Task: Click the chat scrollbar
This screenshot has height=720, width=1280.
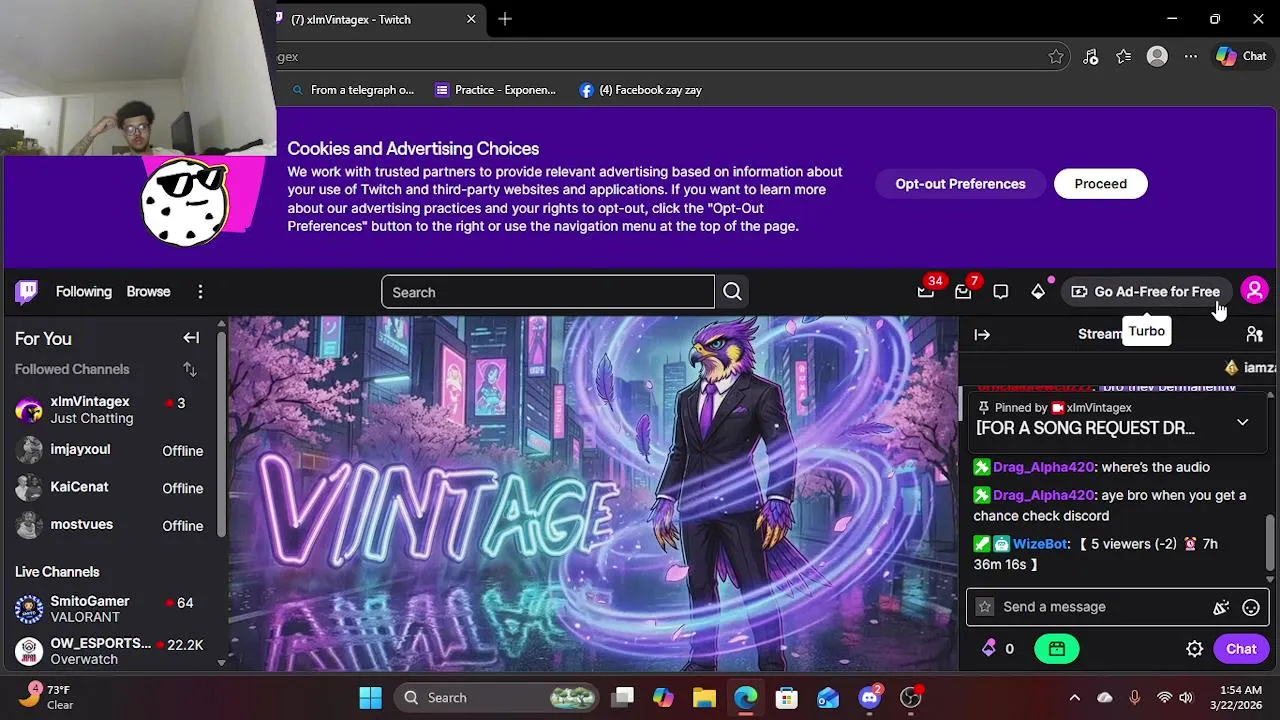Action: 1271,540
